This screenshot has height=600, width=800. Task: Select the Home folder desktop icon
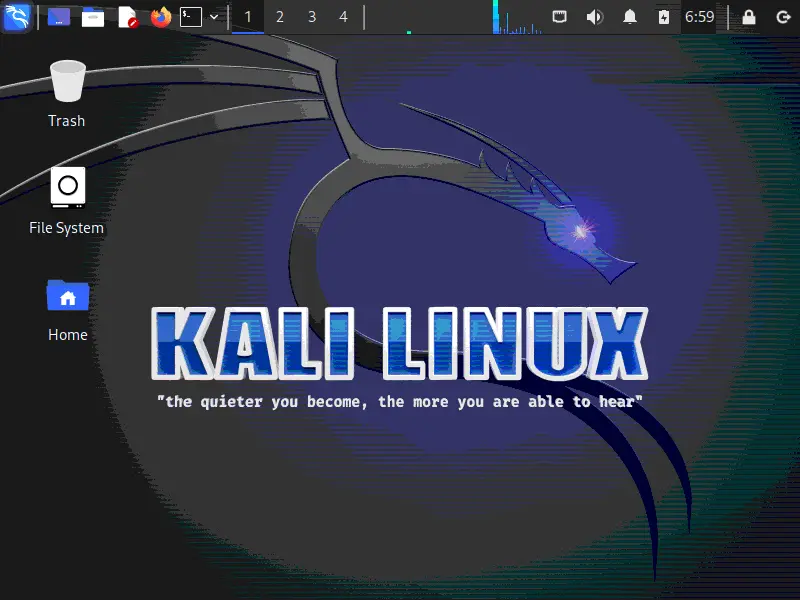pyautogui.click(x=67, y=295)
